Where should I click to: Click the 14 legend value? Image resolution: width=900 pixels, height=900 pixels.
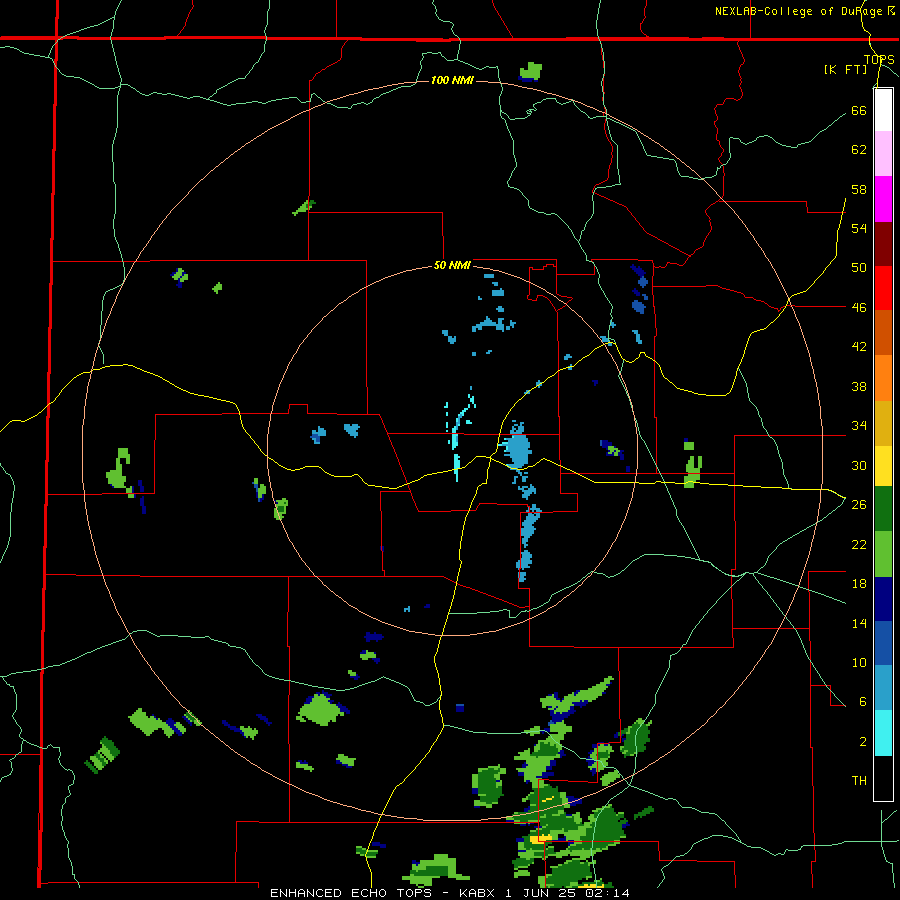[859, 623]
